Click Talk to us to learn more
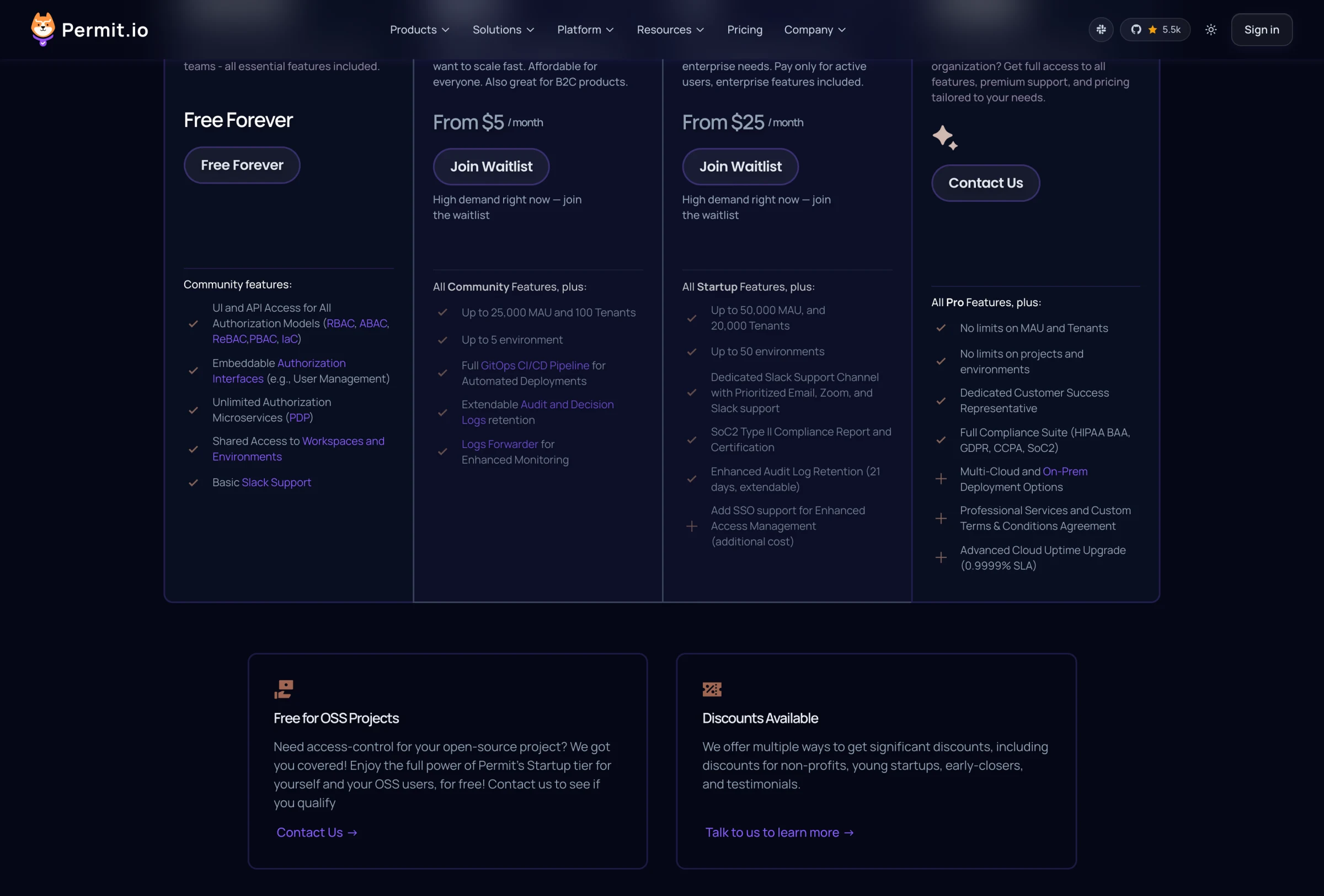This screenshot has height=896, width=1324. (x=780, y=833)
